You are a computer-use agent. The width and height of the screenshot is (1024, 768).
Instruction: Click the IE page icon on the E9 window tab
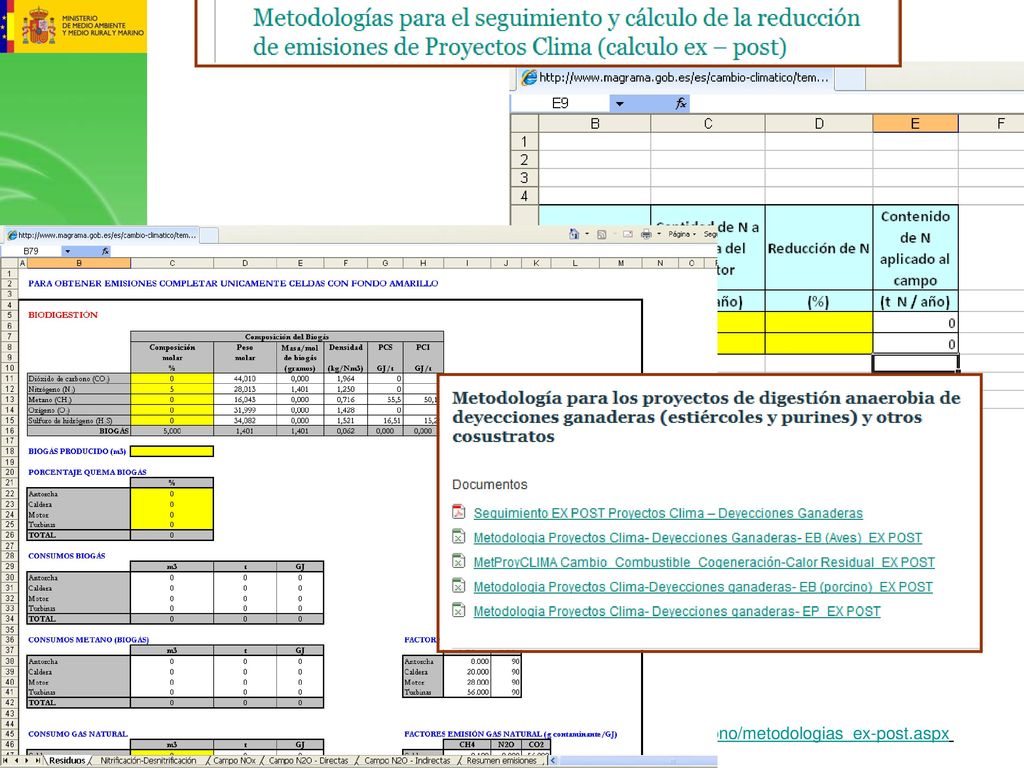pyautogui.click(x=528, y=78)
